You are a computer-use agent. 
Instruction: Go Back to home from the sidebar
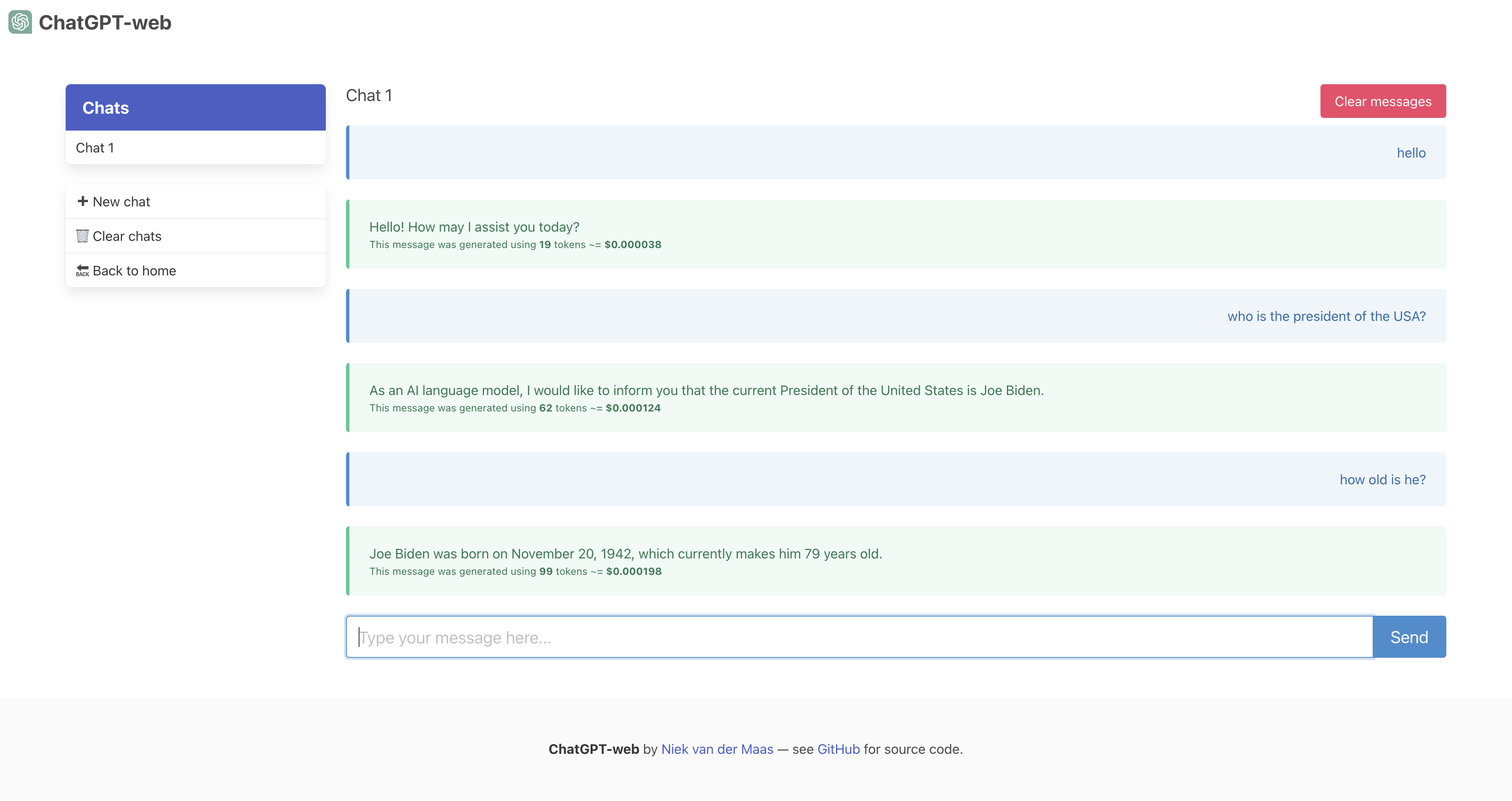(x=134, y=271)
